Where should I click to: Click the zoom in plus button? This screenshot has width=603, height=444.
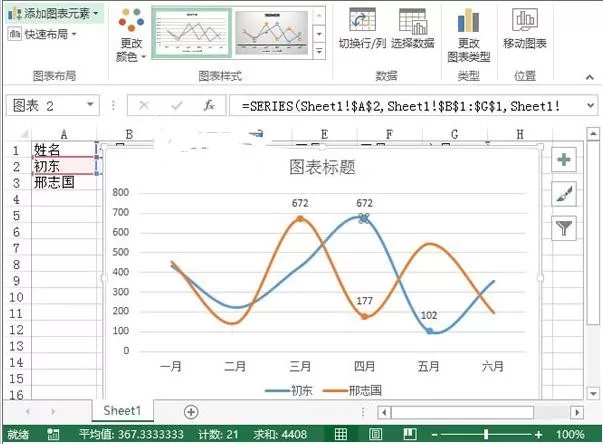tap(538, 435)
